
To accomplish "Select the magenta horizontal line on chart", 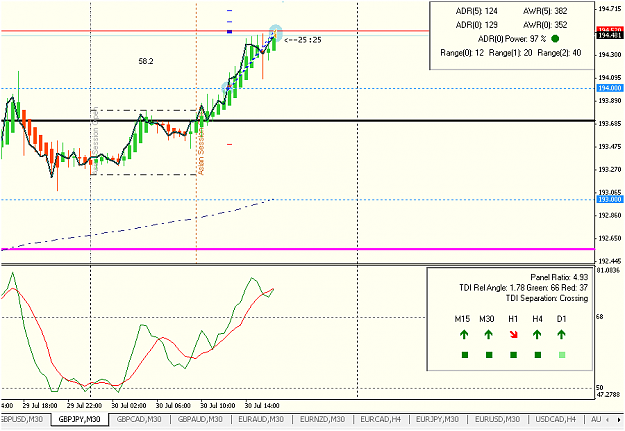I will coord(297,249).
